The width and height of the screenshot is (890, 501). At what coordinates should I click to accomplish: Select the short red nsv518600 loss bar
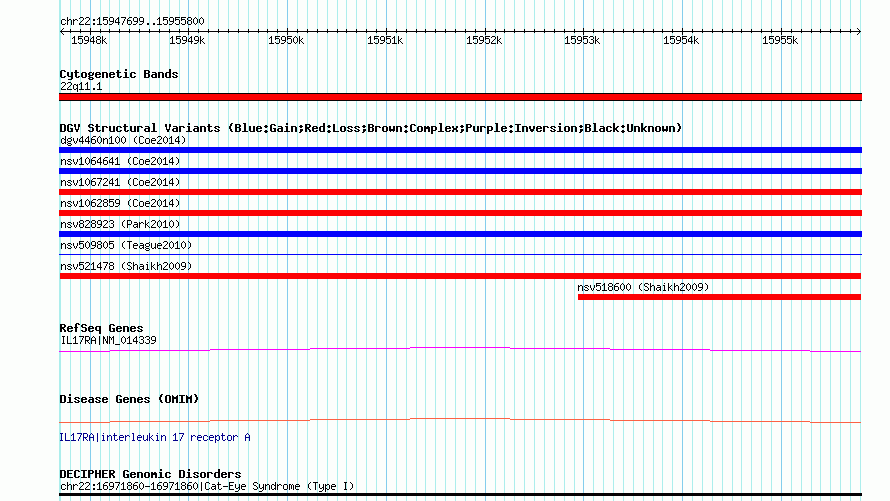(x=719, y=297)
